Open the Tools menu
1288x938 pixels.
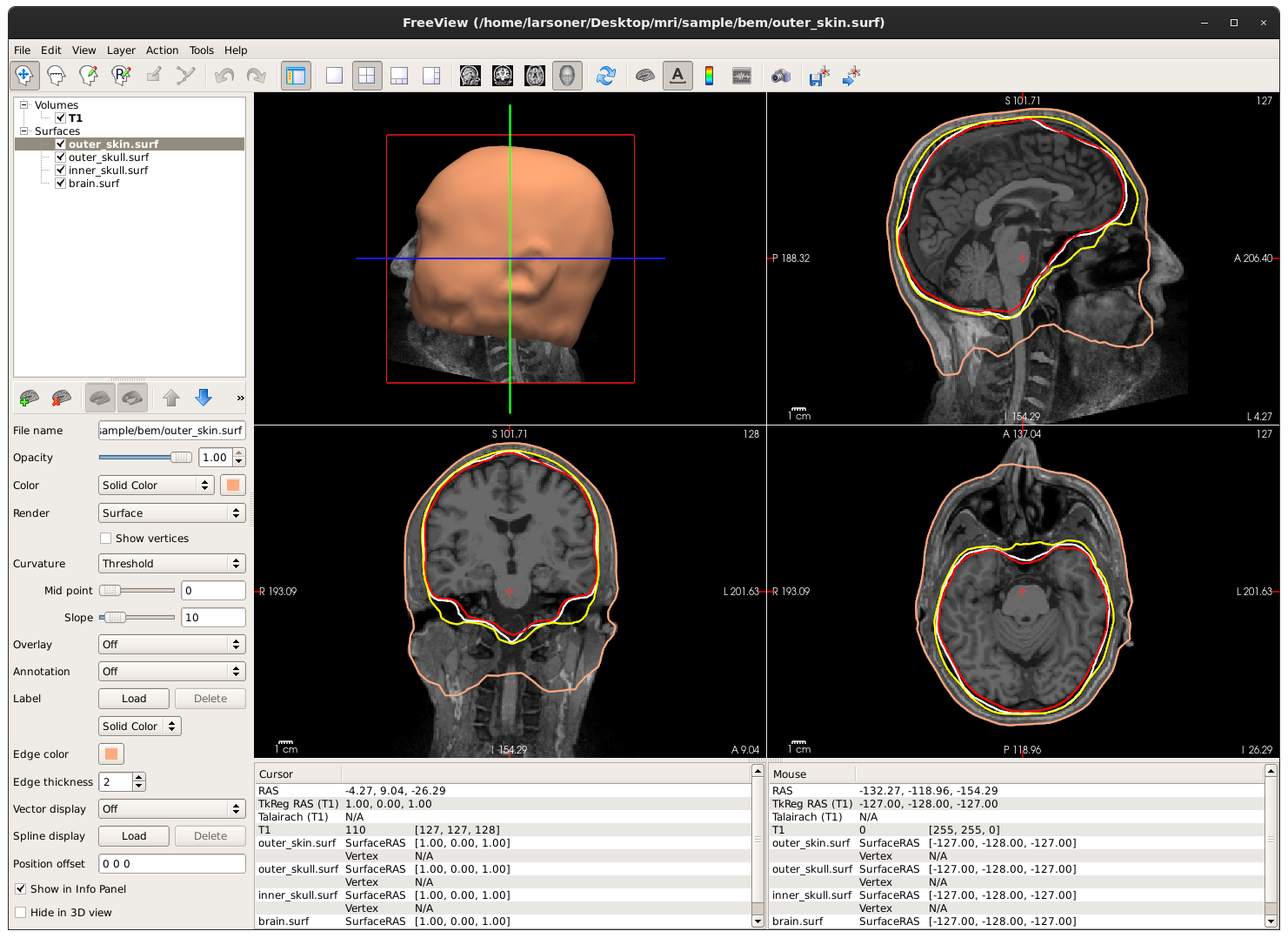pyautogui.click(x=202, y=50)
